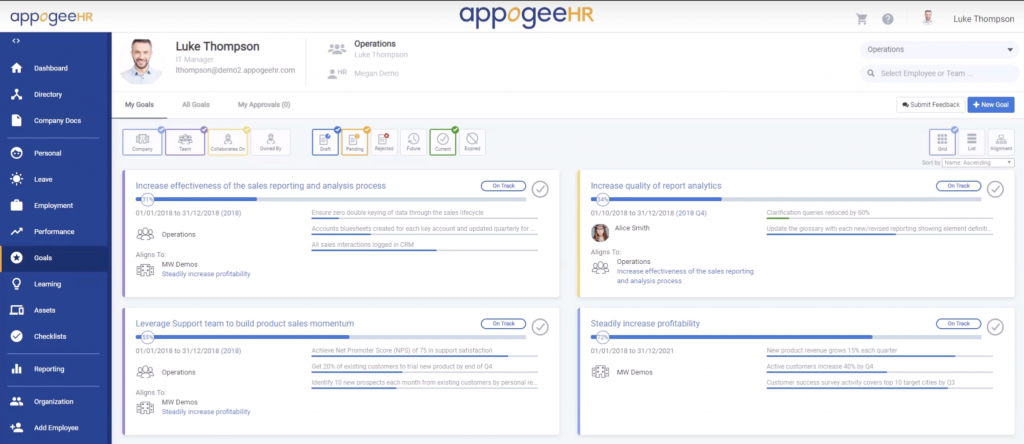
Task: Mark Leverage Support team goal complete circle
Action: pyautogui.click(x=540, y=326)
